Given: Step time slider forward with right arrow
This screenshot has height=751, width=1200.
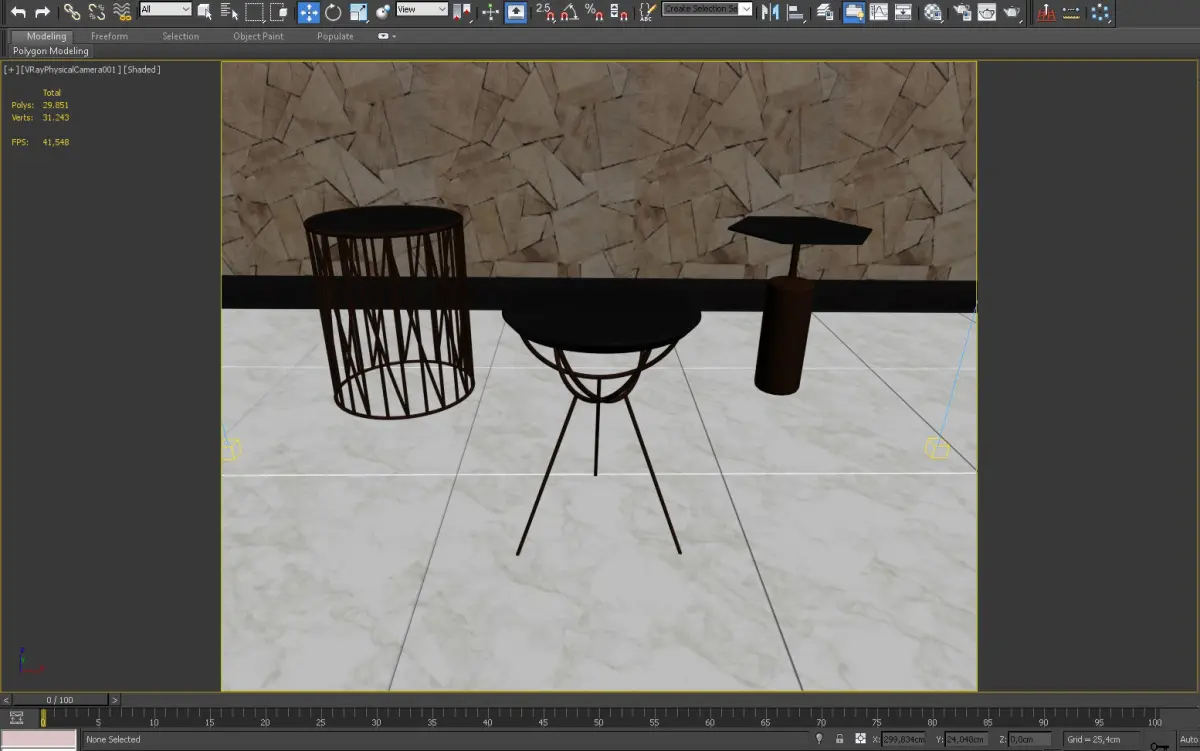Looking at the screenshot, I should click(x=115, y=700).
